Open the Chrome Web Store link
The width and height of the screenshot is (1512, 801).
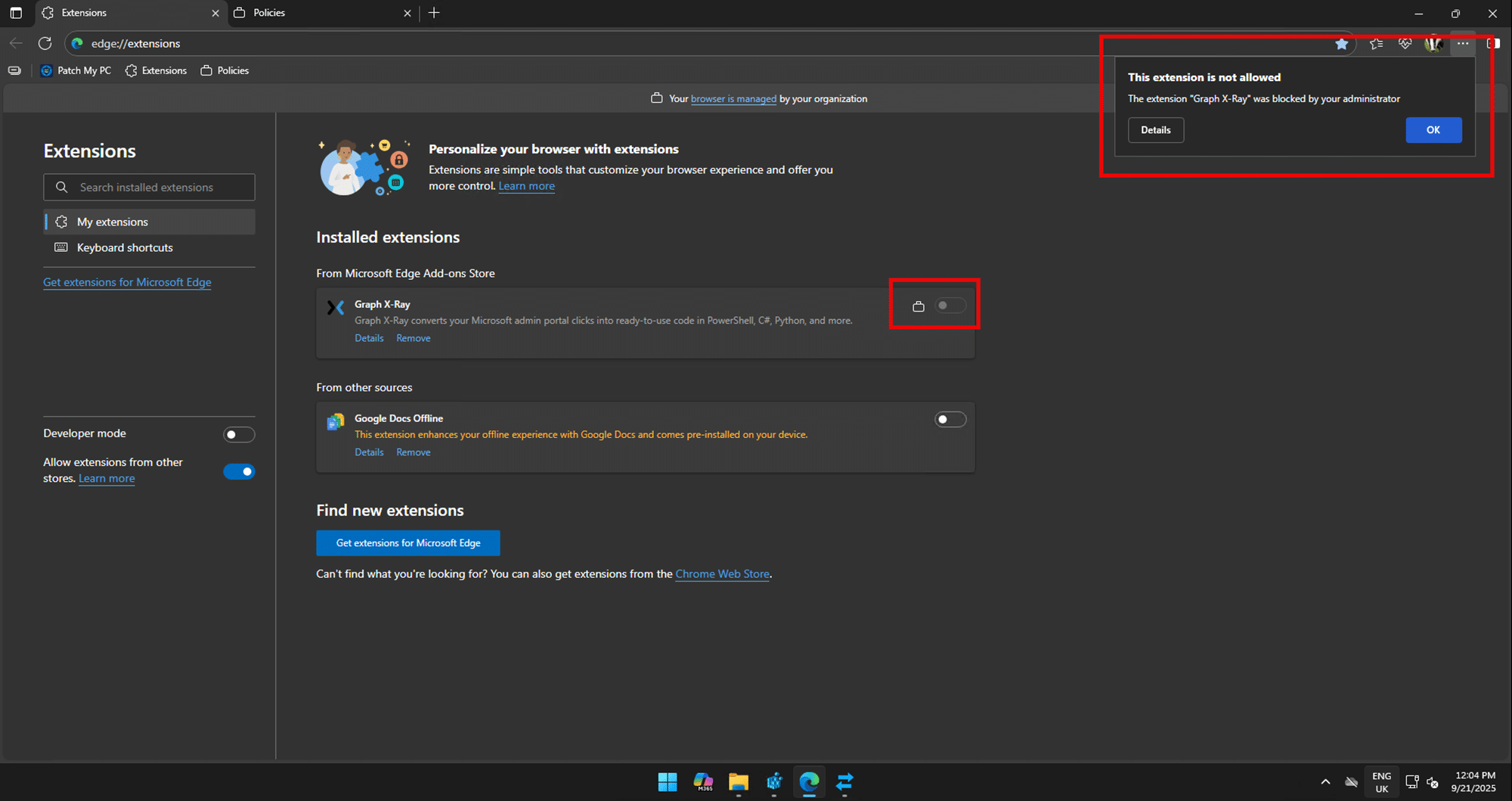coord(722,574)
